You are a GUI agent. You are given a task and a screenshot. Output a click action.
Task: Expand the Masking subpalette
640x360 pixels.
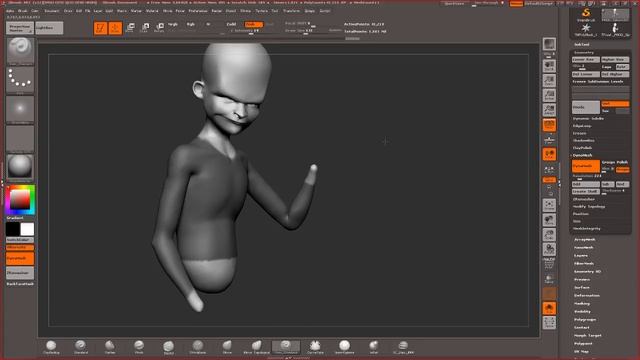(x=582, y=304)
